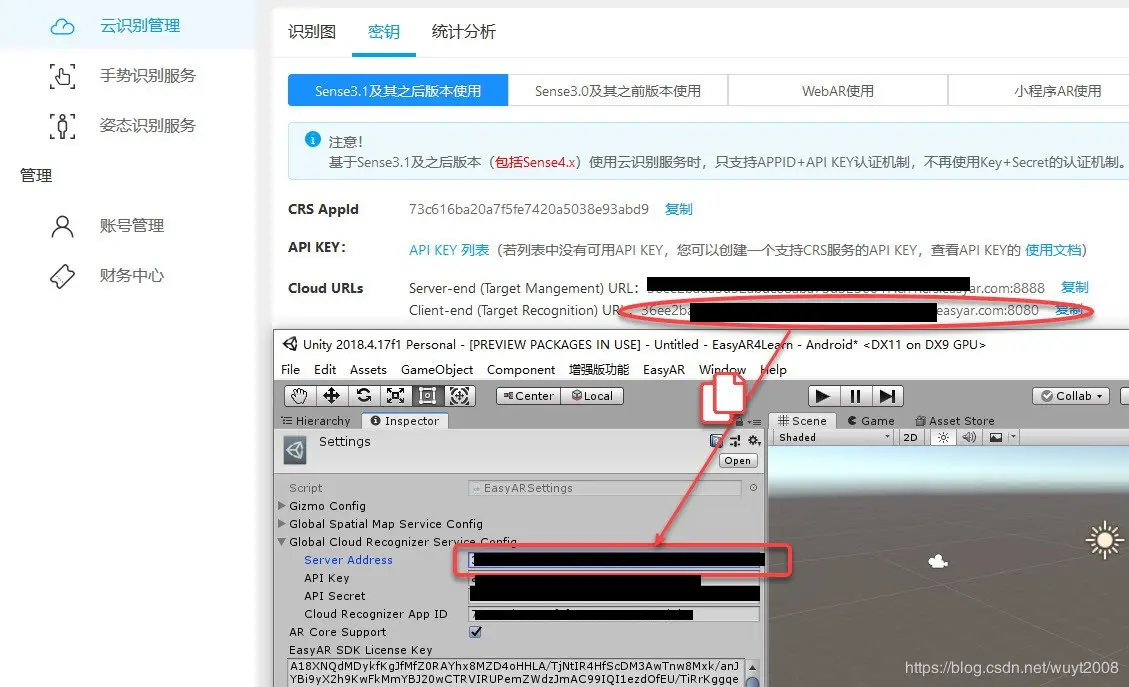Select the Hand tool in Unity toolbar
The width and height of the screenshot is (1129, 687).
tap(300, 396)
